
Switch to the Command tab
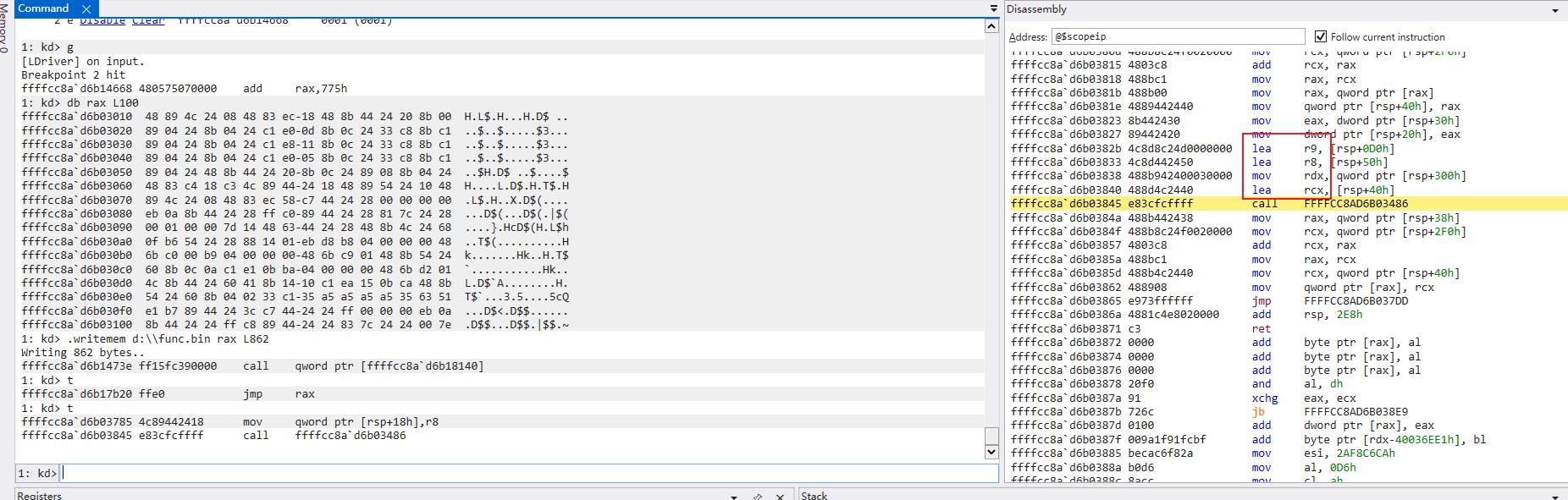(x=43, y=8)
